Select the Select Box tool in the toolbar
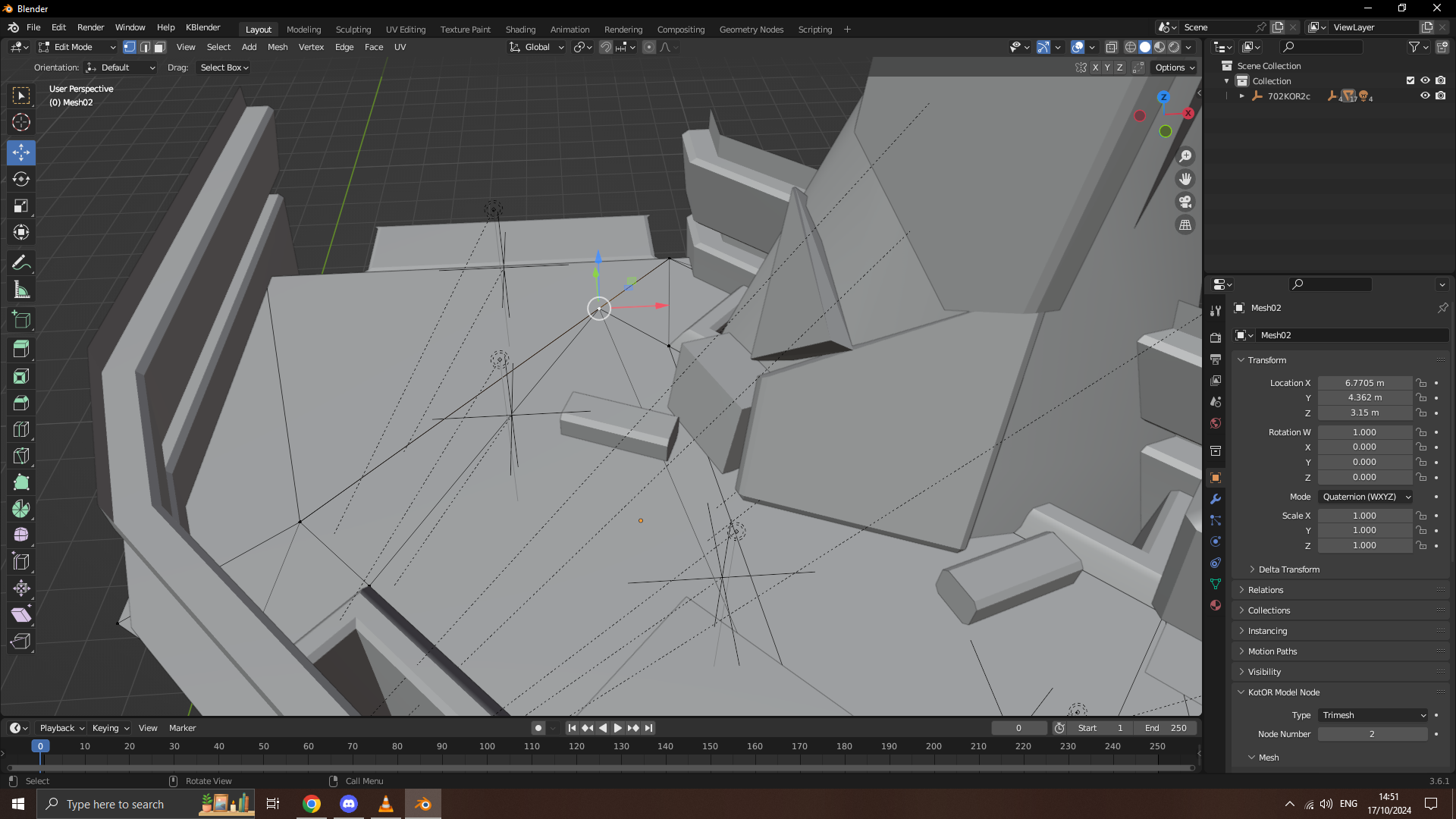1456x819 pixels. (21, 96)
